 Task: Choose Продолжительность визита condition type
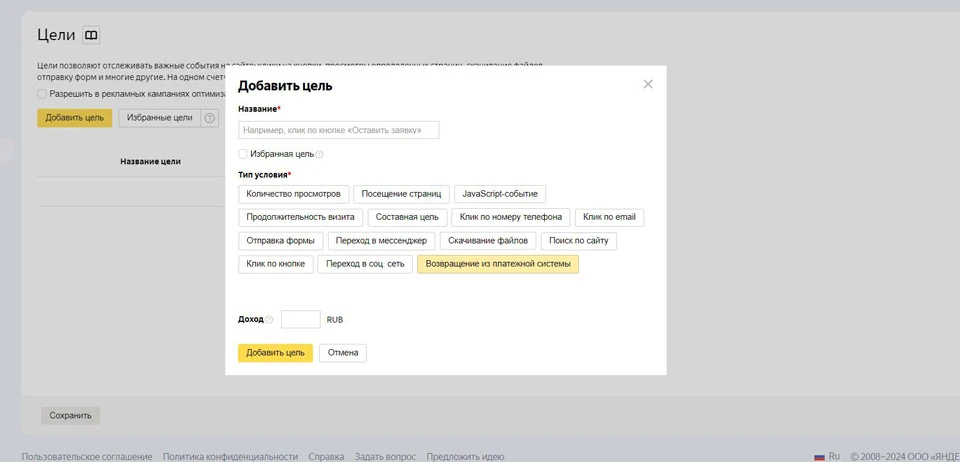coord(301,217)
